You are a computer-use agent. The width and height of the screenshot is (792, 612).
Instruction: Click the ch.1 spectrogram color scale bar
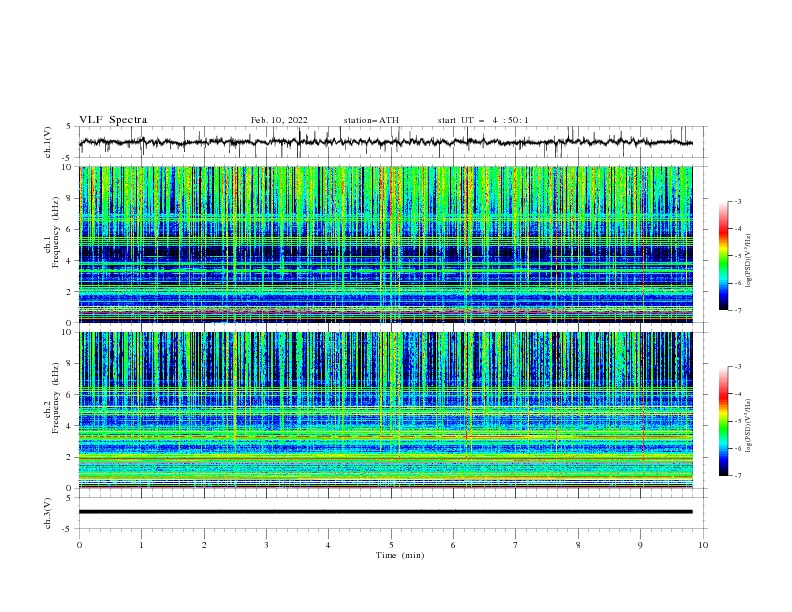[x=724, y=255]
